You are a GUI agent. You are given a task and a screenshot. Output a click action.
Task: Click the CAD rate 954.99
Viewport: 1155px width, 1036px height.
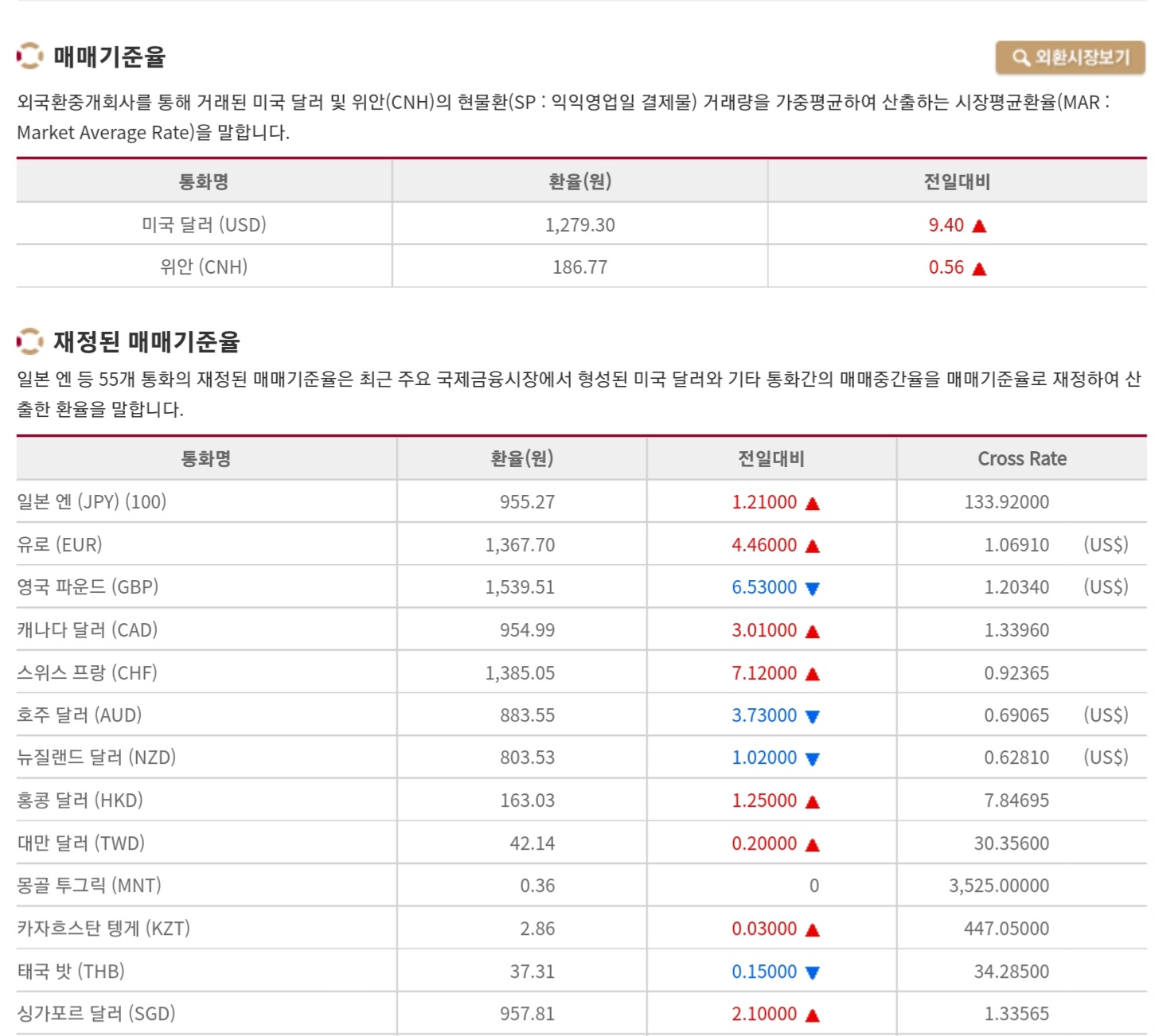point(527,630)
